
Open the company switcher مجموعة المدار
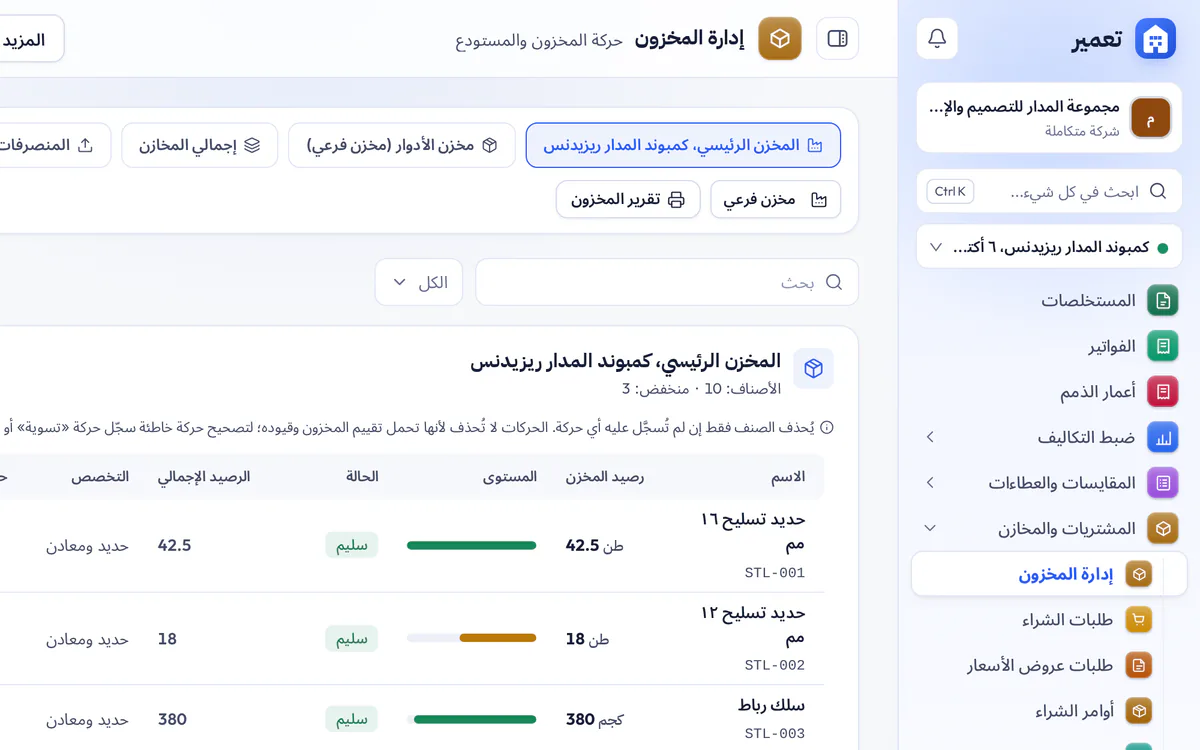[x=1049, y=118]
